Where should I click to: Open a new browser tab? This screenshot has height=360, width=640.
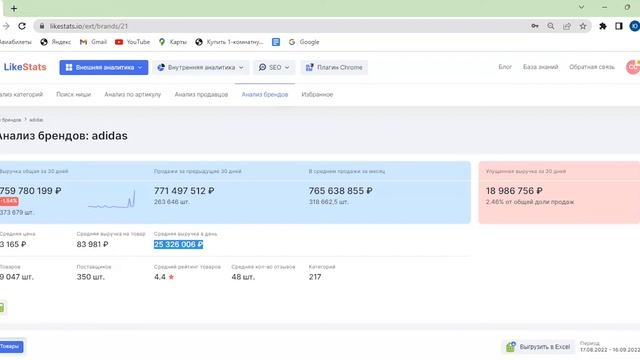[14, 8]
